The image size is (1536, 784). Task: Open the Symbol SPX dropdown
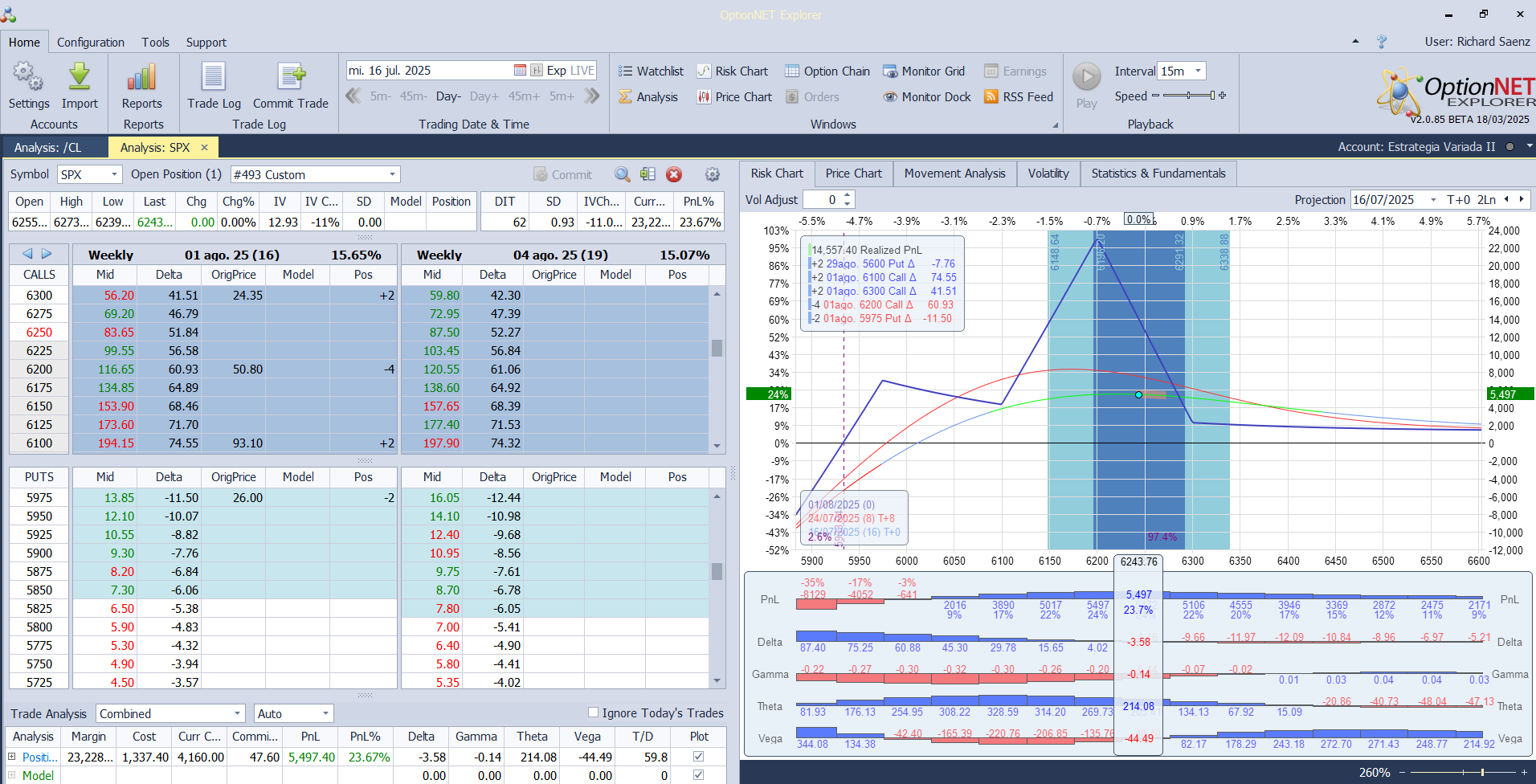(x=115, y=174)
